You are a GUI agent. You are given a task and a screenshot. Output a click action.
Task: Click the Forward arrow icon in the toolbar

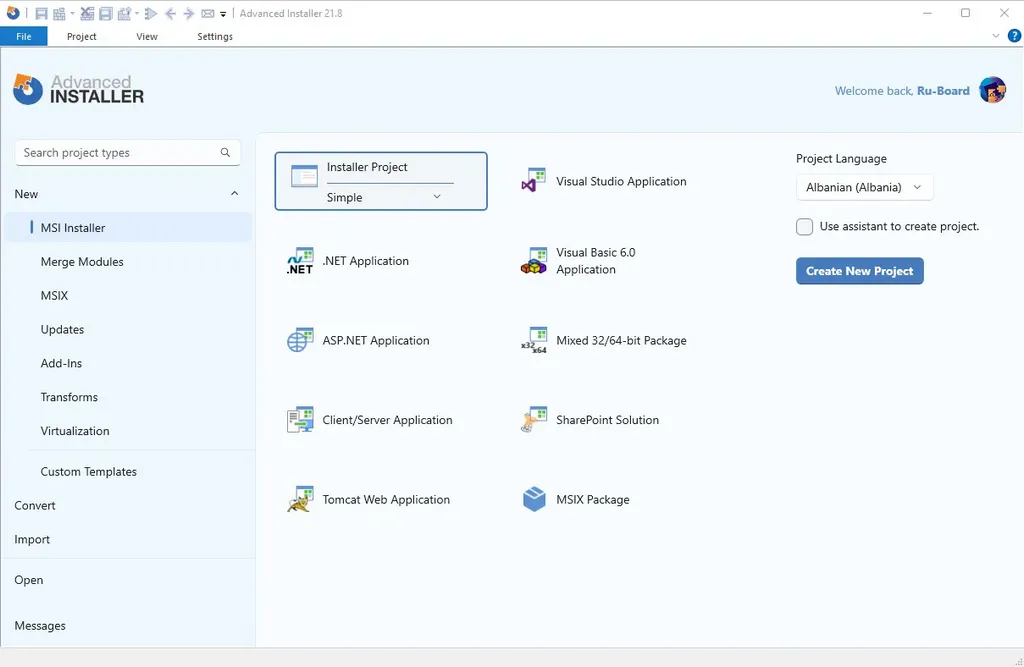point(189,13)
